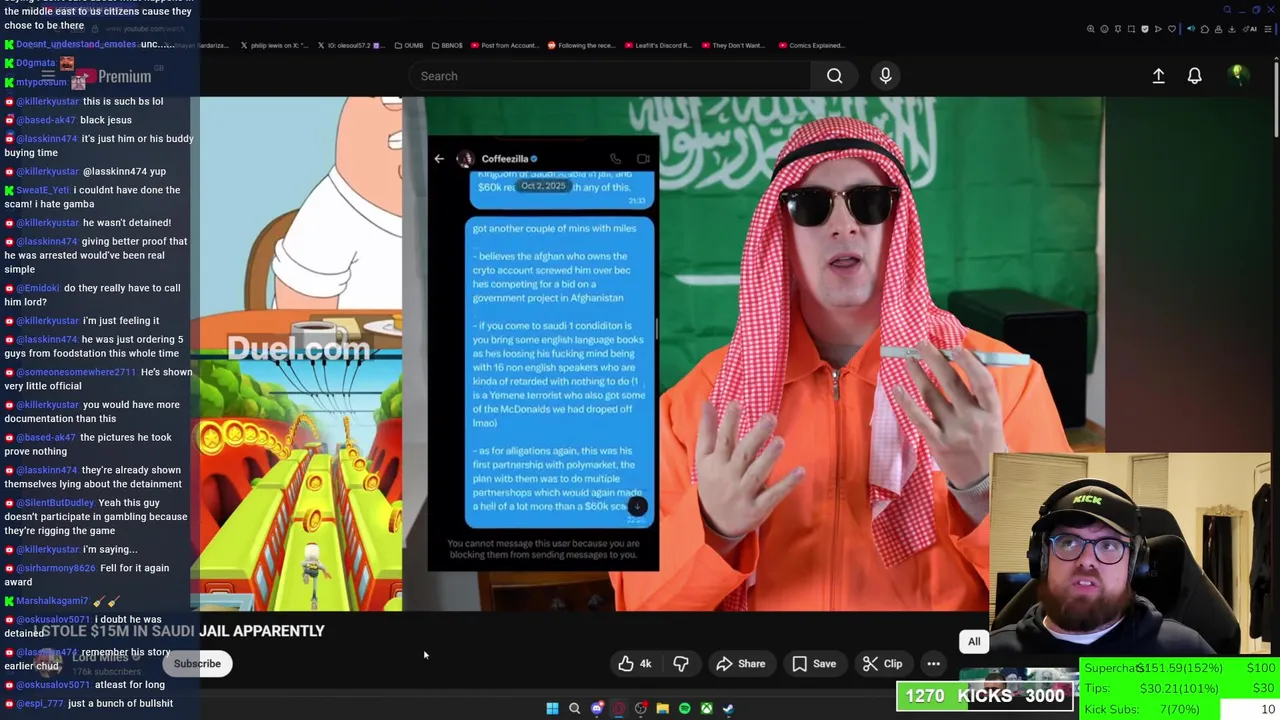This screenshot has height=720, width=1280.
Task: Click username @sirharmony8626 in chat
Action: pyautogui.click(x=56, y=568)
